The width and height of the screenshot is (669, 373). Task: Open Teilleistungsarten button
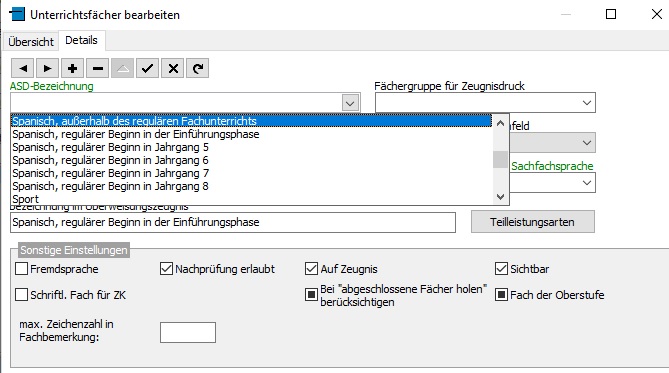pyautogui.click(x=532, y=222)
